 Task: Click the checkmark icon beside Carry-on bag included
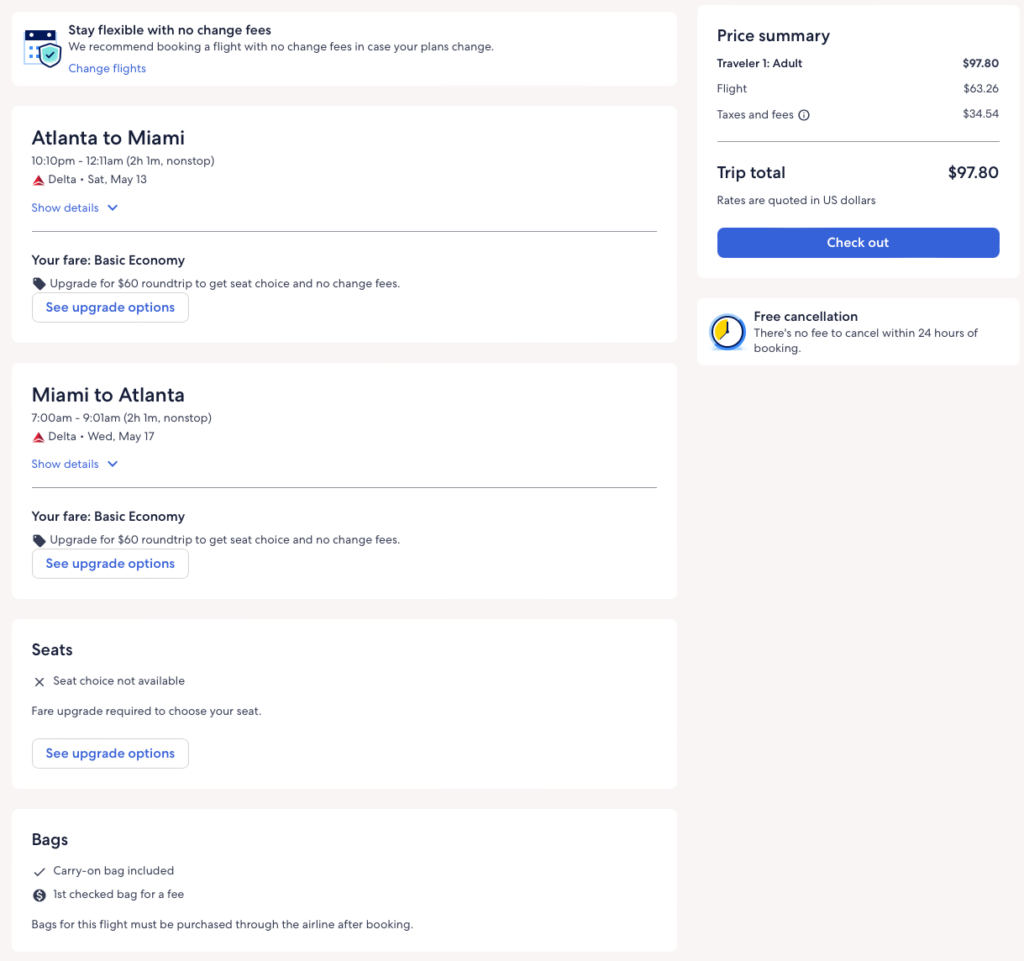coord(39,872)
